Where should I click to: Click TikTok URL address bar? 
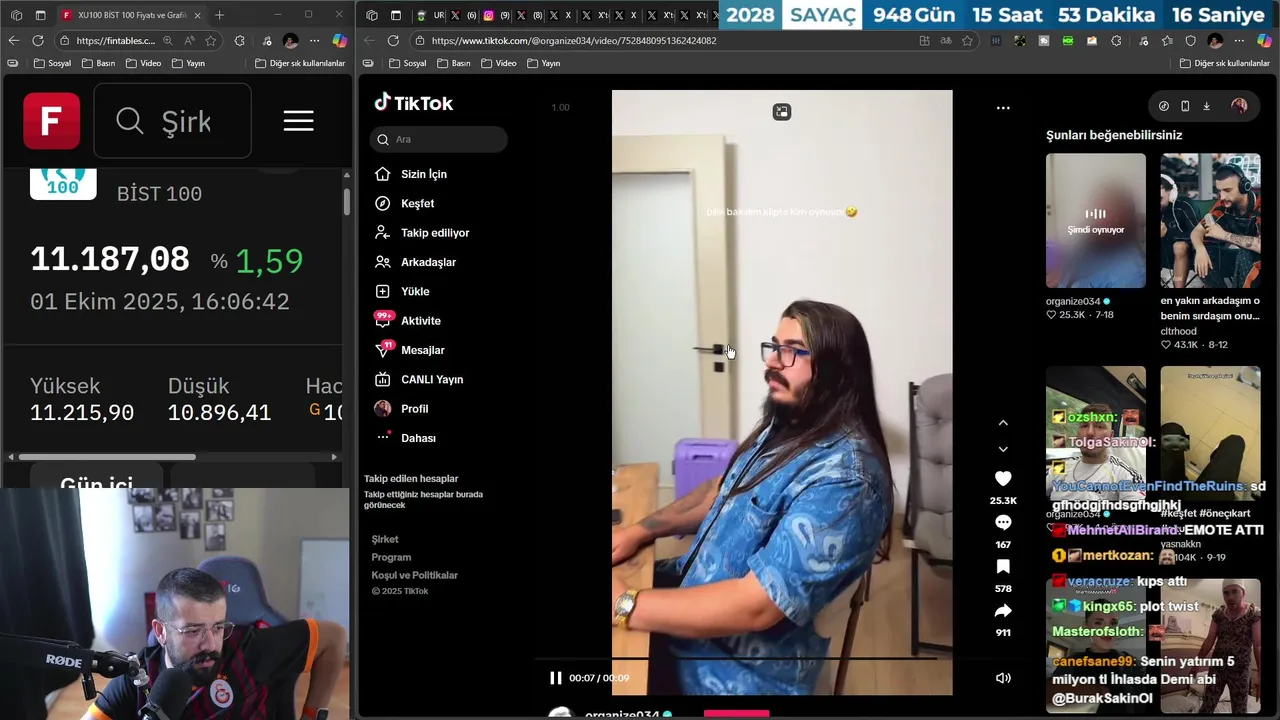tap(575, 41)
